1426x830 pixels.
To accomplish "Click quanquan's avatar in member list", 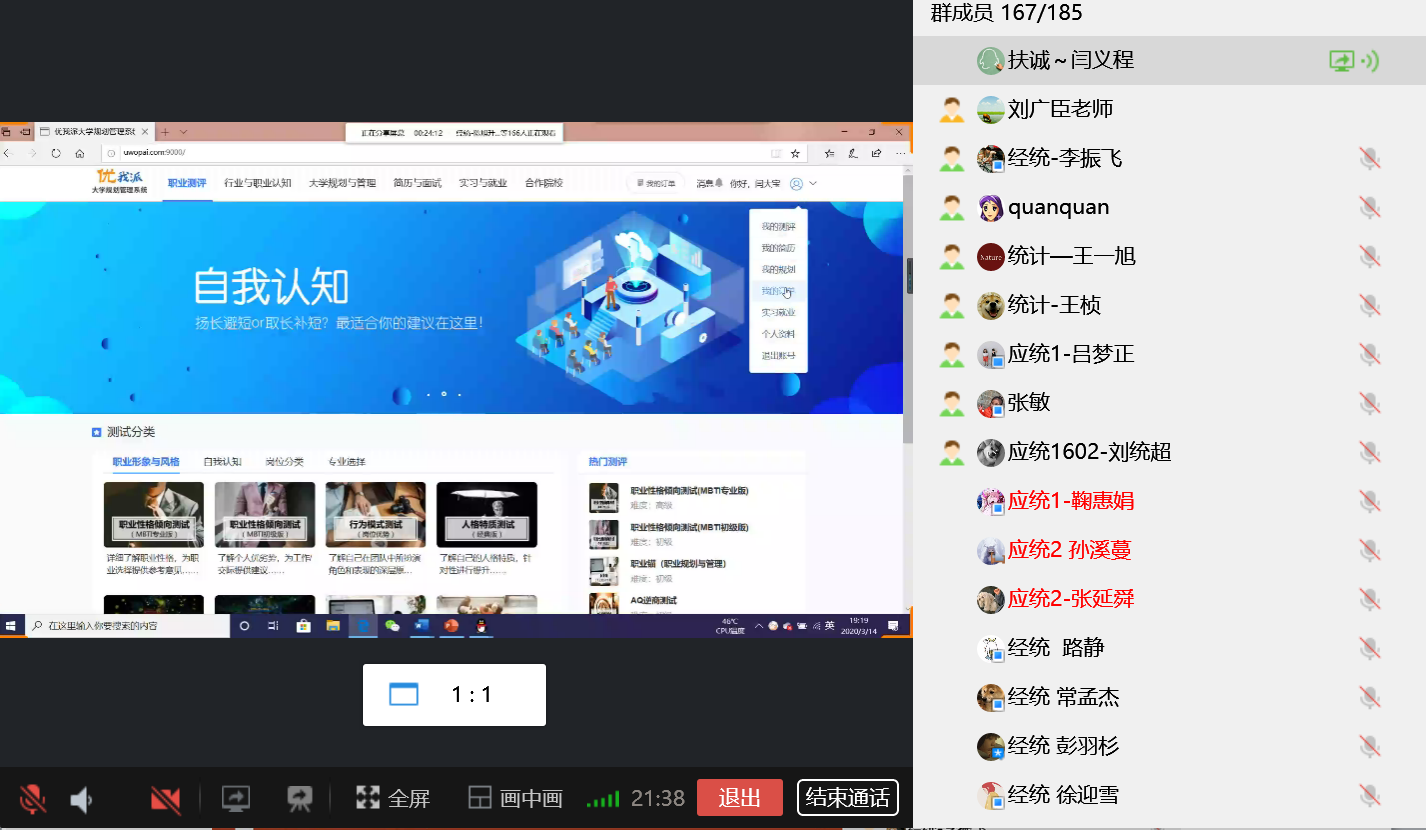I will tap(990, 207).
